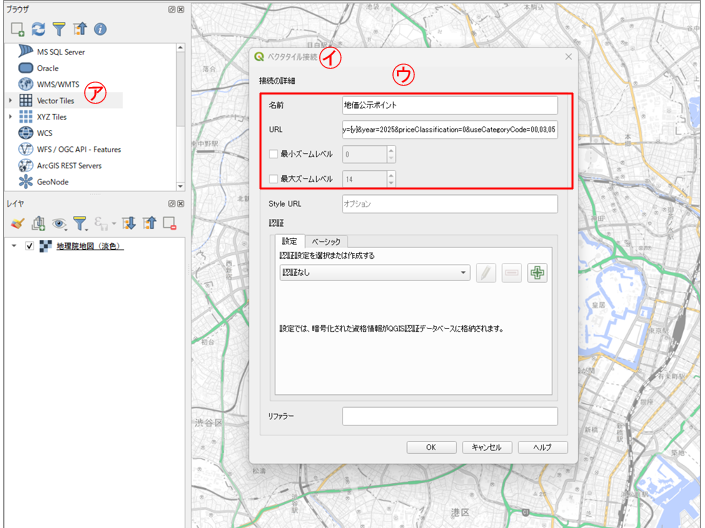The image size is (705, 528).
Task: Click the キャンセル button
Action: pyautogui.click(x=488, y=447)
